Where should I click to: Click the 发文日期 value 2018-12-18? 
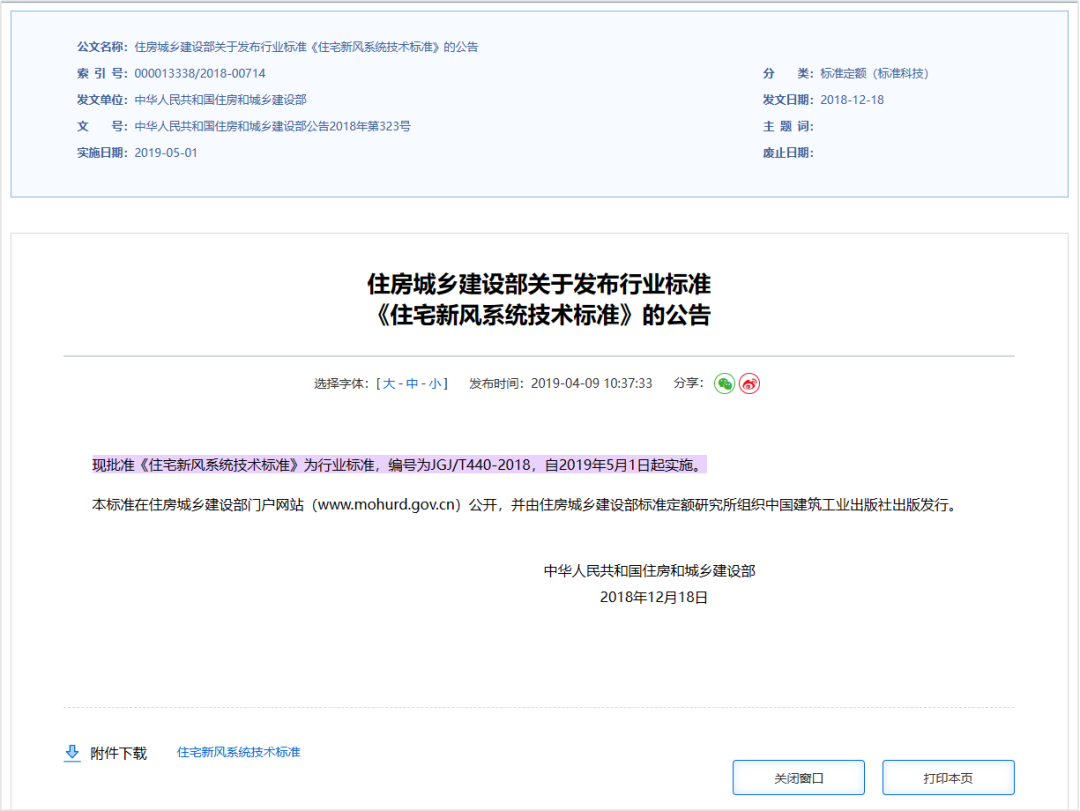(852, 100)
